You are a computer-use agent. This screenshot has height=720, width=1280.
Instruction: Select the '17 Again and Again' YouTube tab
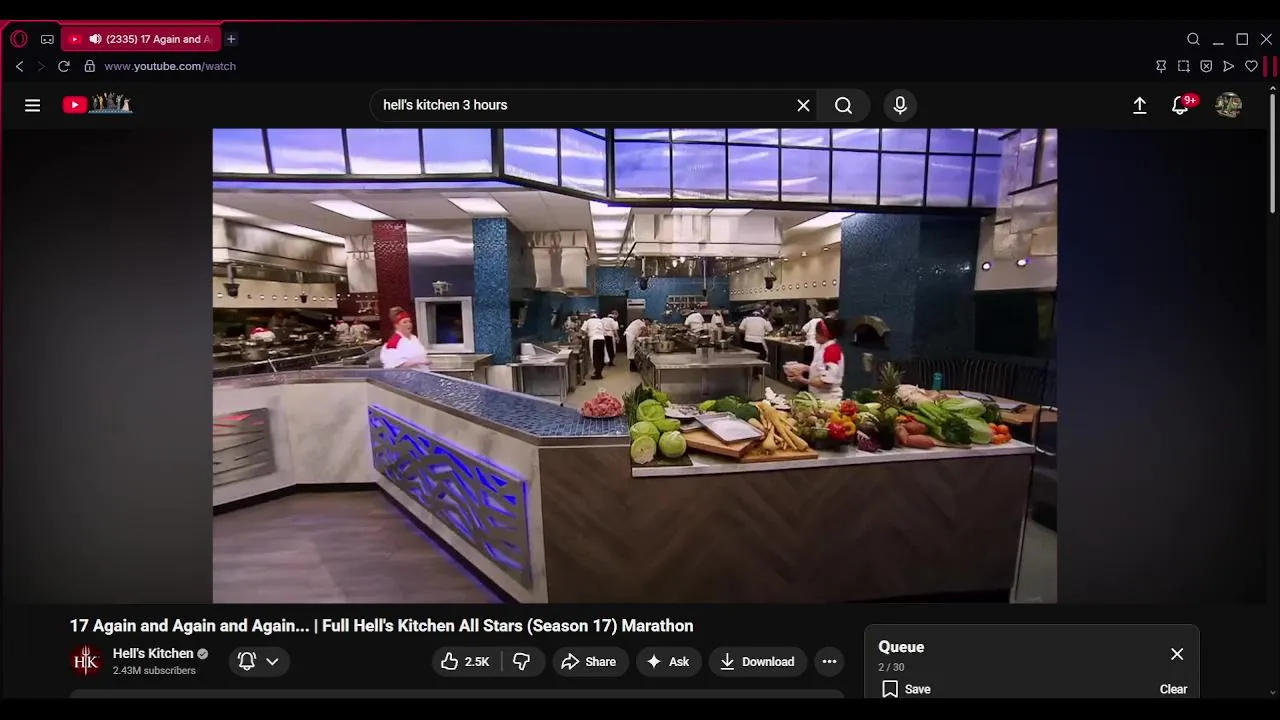(x=141, y=39)
